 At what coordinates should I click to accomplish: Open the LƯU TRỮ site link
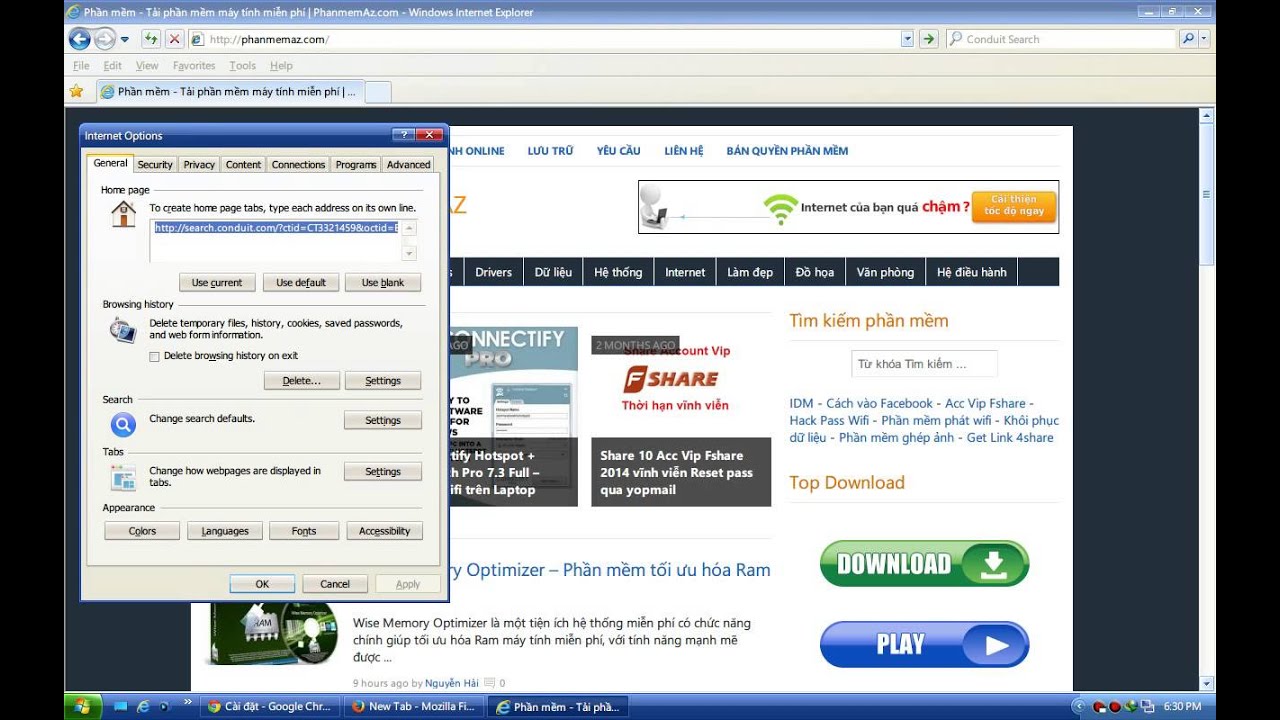[x=550, y=151]
